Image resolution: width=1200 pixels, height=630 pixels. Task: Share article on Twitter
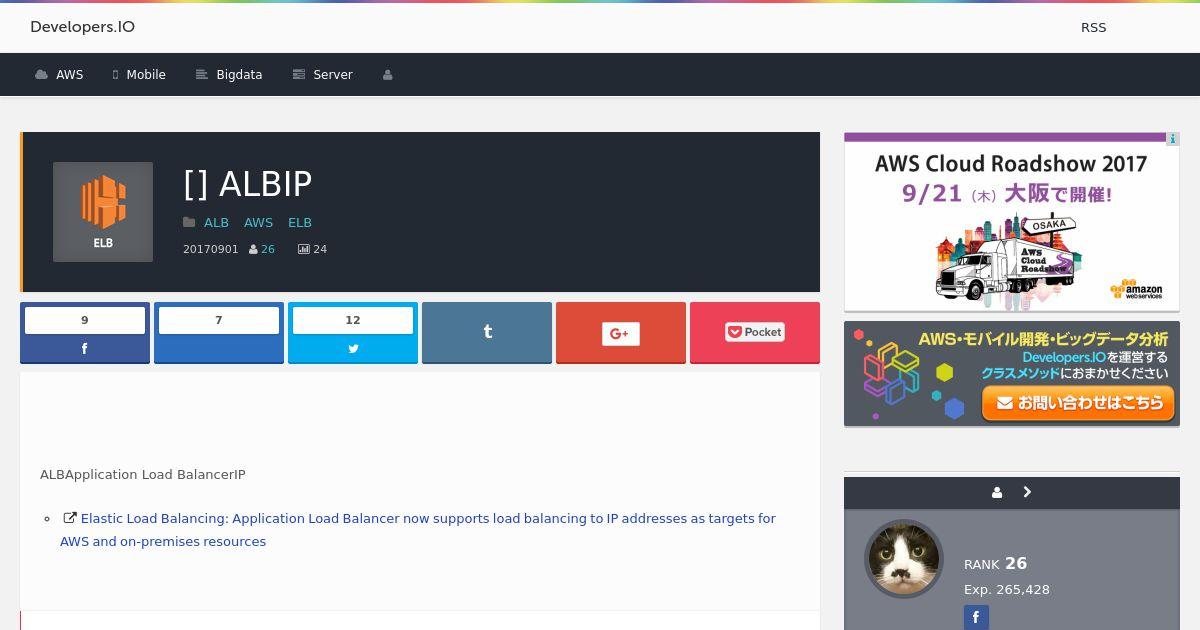tap(353, 332)
